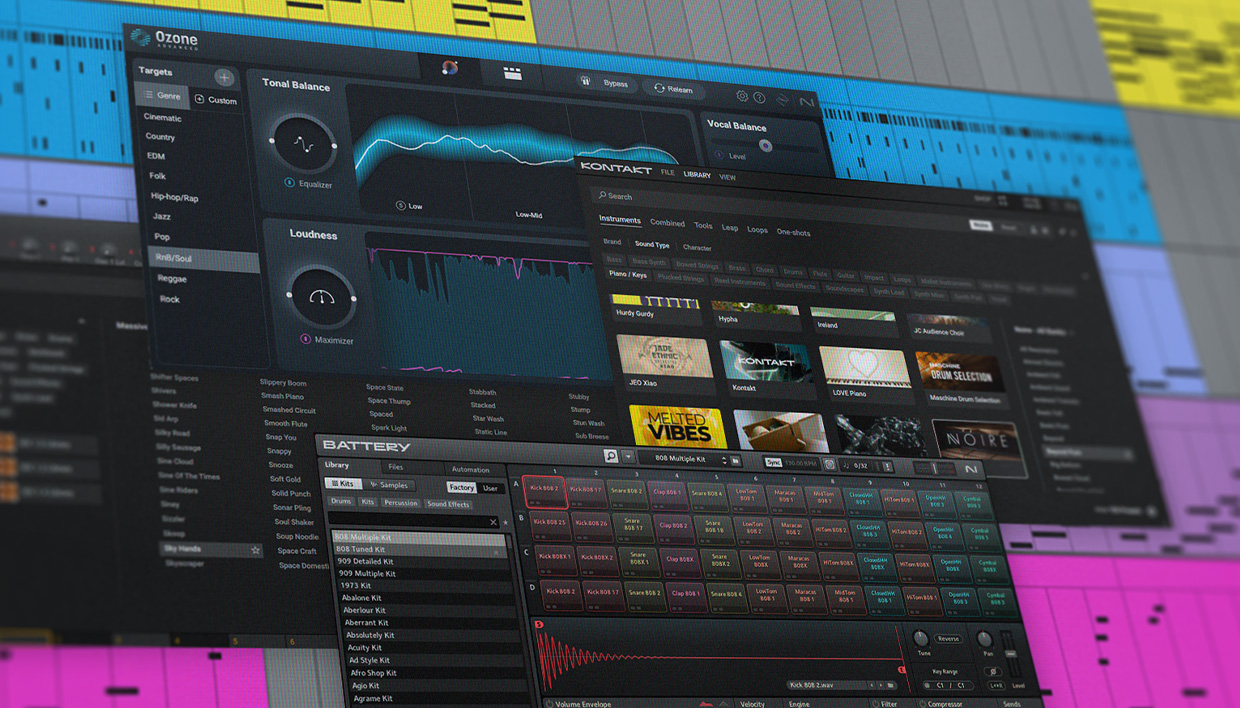Select RnB/Soul in the genre list

coord(174,258)
